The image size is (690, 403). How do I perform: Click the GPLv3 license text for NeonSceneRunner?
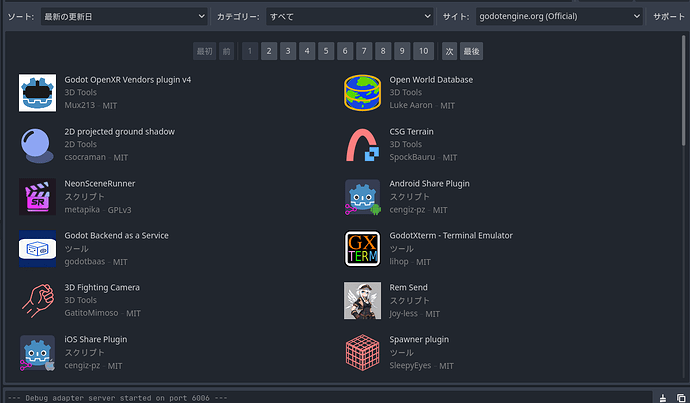(120, 210)
